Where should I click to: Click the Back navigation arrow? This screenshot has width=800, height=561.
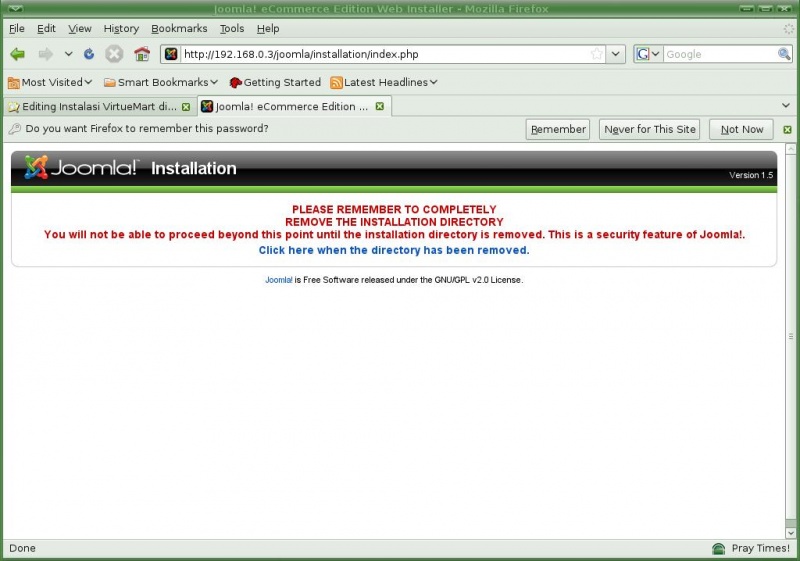pyautogui.click(x=18, y=54)
